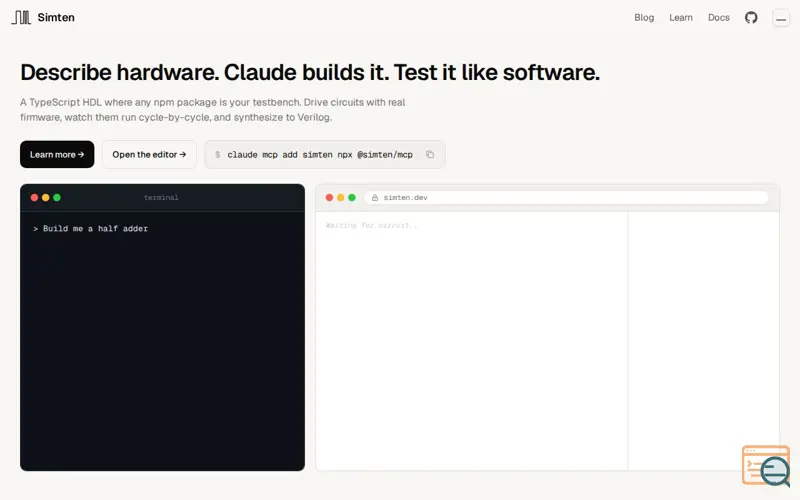This screenshot has height=500, width=800.
Task: Click the Simten waveform logo icon
Action: (21, 17)
